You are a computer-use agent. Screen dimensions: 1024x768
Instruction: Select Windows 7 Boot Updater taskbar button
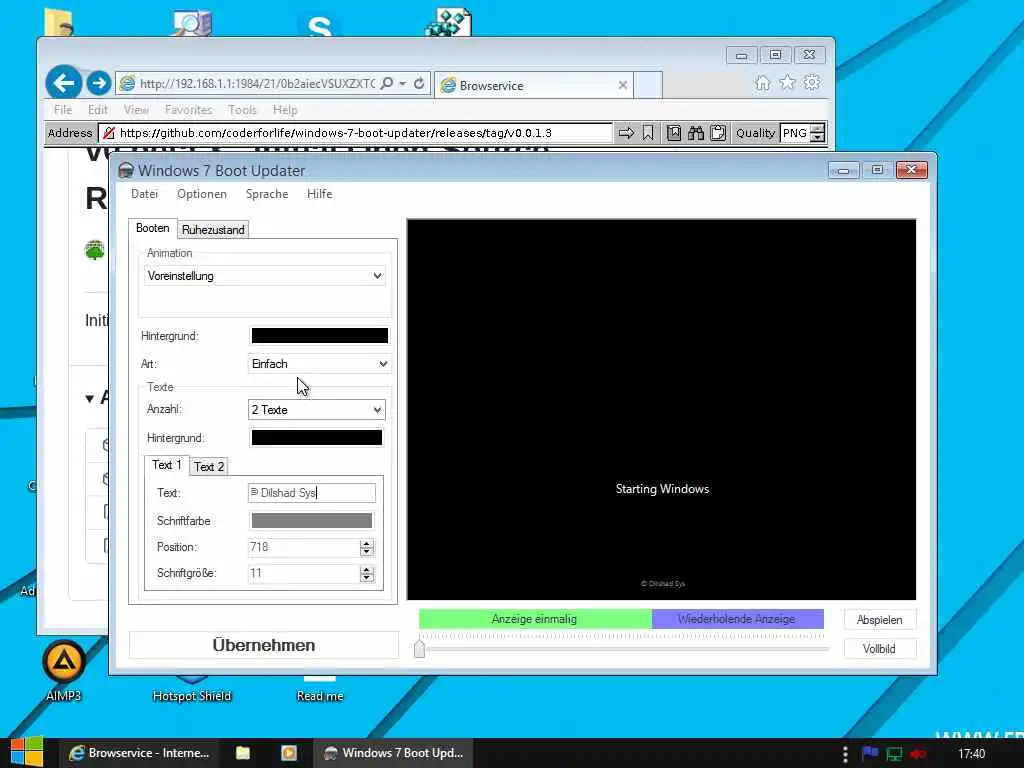click(394, 753)
